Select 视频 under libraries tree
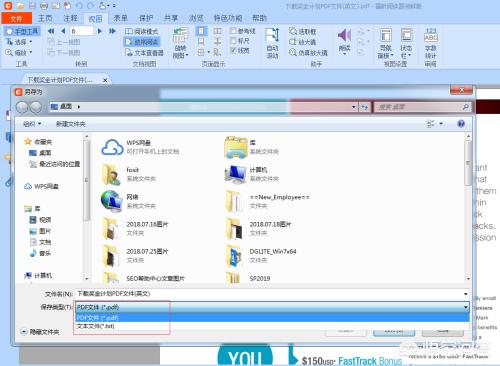The image size is (500, 366). 40,220
